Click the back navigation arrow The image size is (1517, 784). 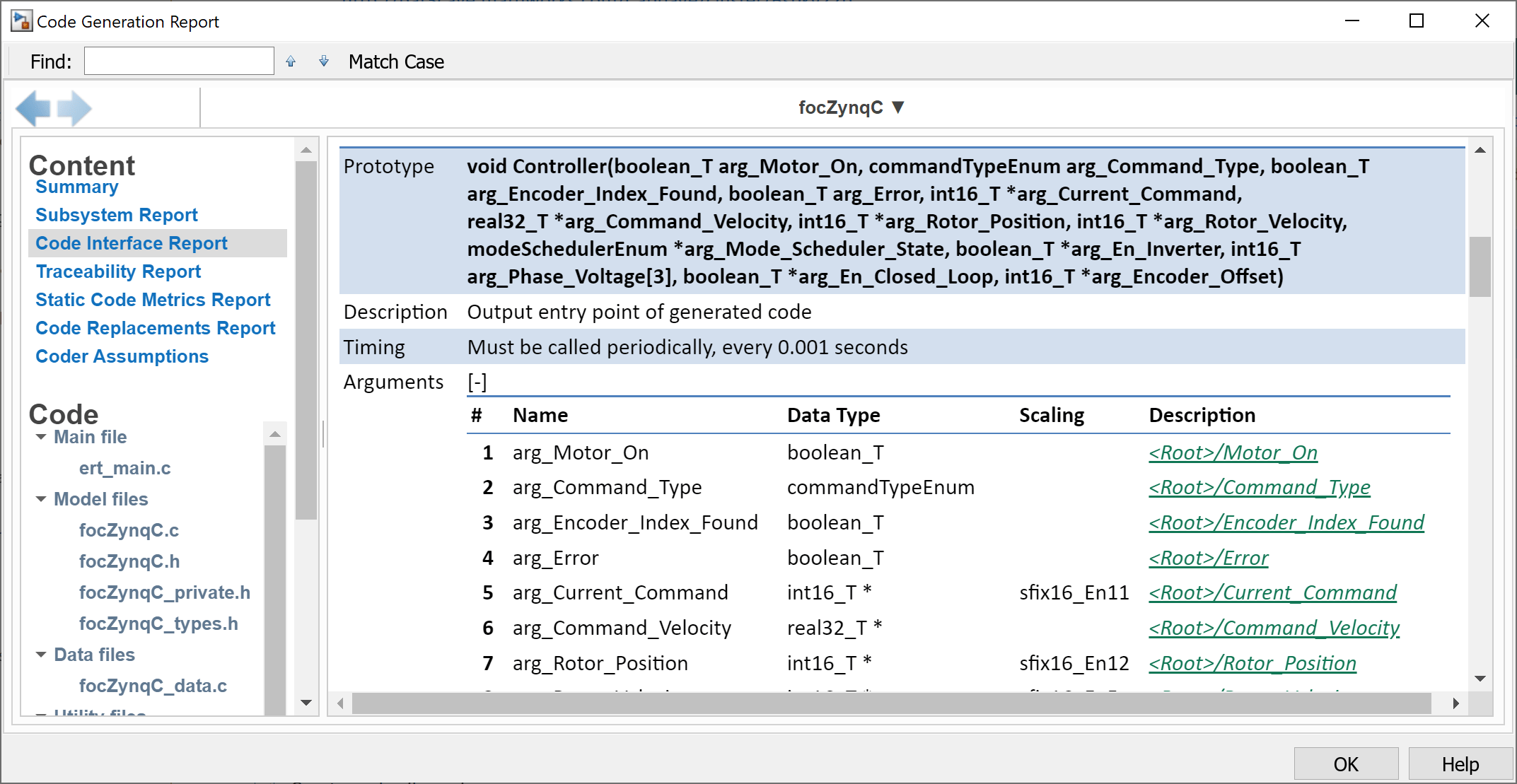click(33, 109)
